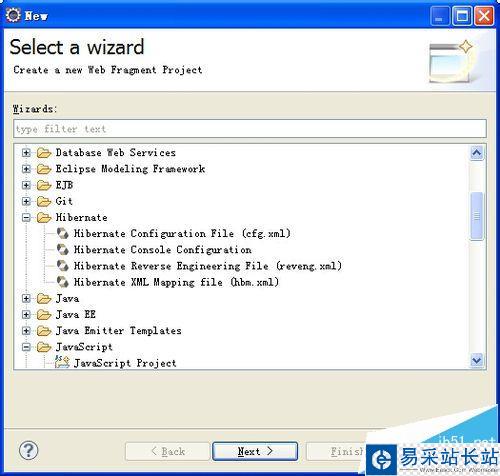
Task: Expand the Eclipse Modeling Framework node
Action: 26,169
